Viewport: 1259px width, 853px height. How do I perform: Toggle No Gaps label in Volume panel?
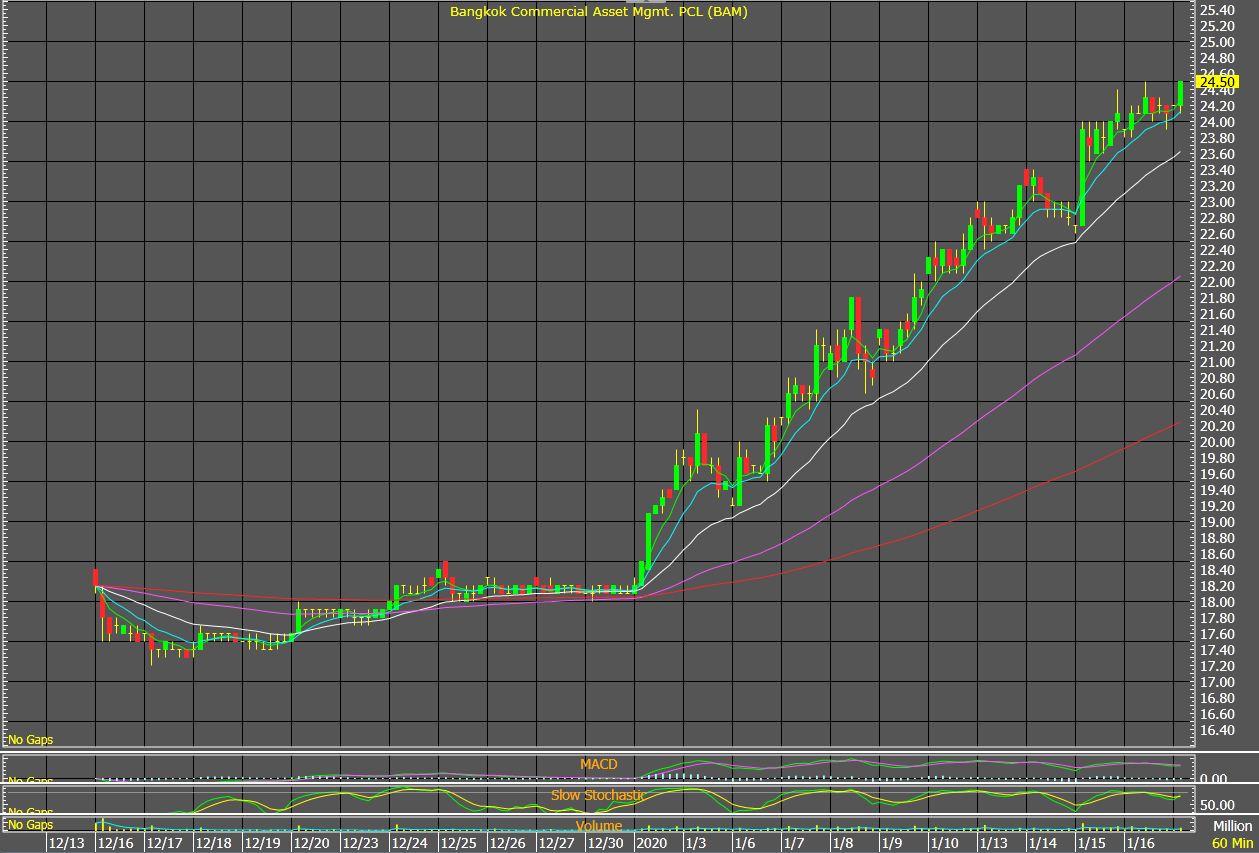click(30, 825)
